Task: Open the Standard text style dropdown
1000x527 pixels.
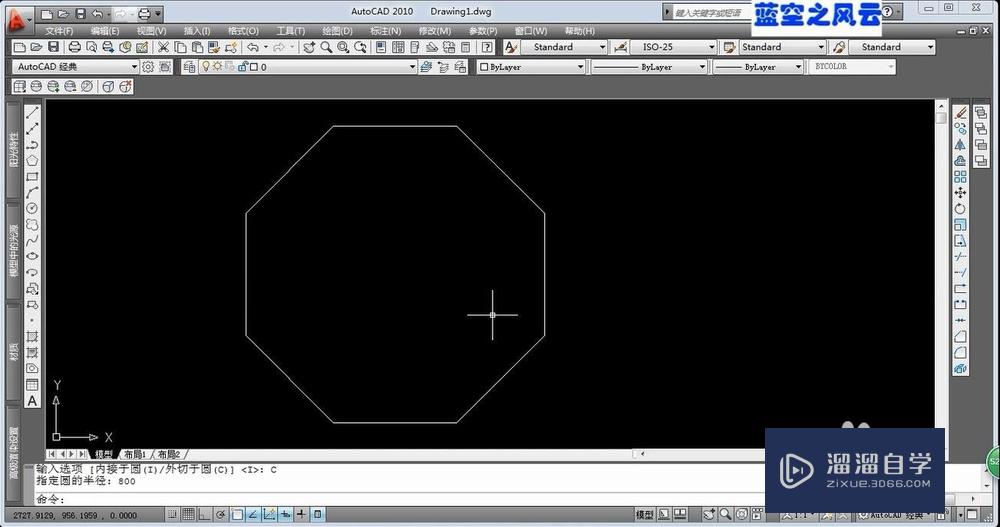Action: pos(564,47)
